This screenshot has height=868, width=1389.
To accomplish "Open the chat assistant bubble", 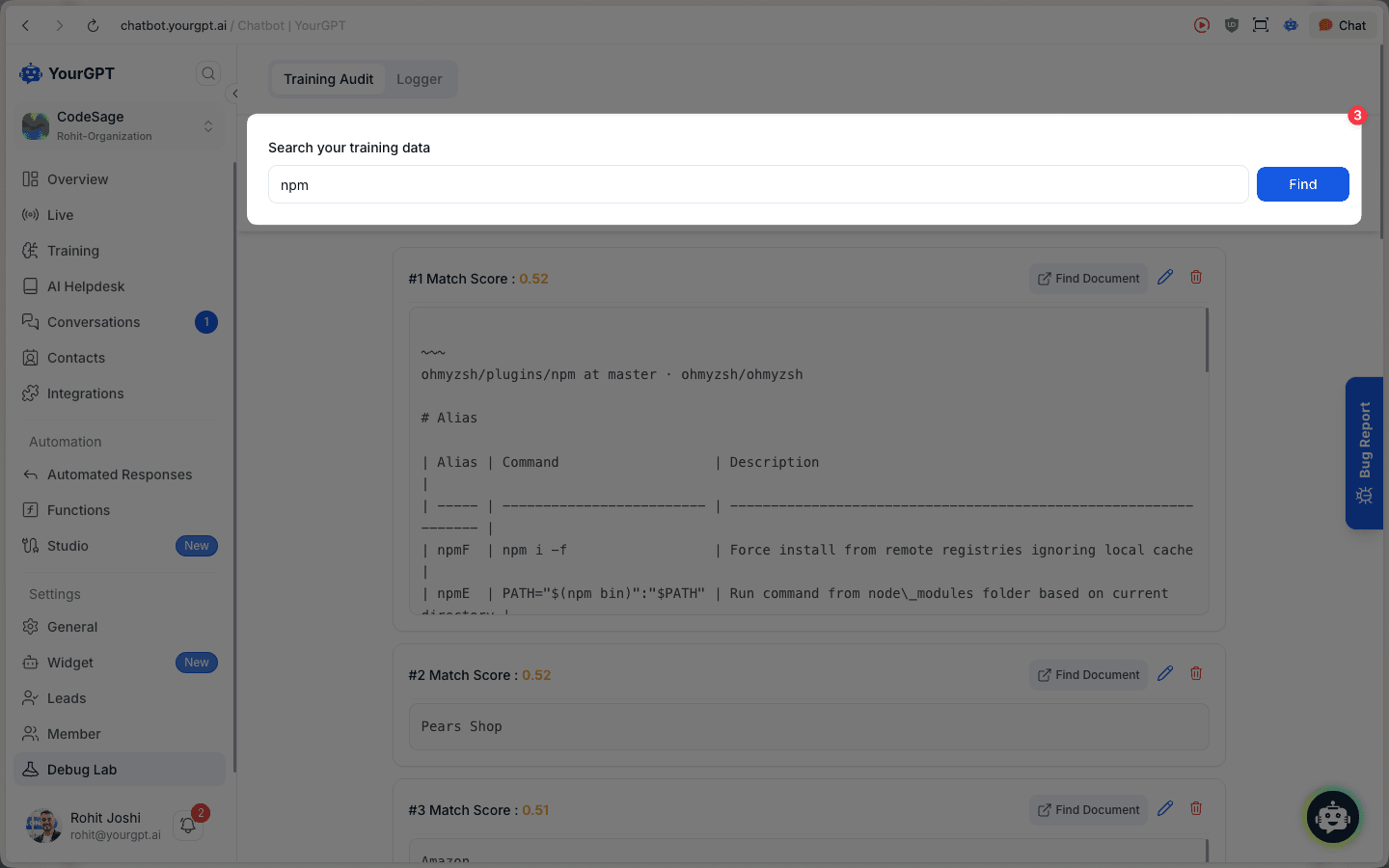I will (1332, 817).
